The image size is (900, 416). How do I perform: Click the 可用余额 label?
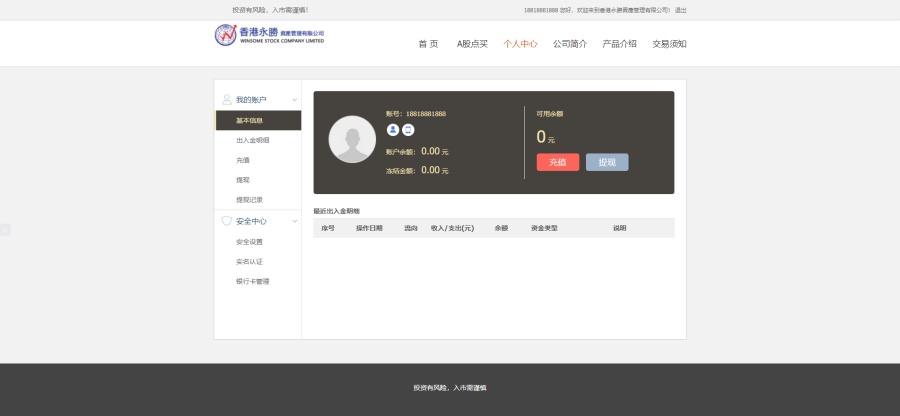[550, 114]
